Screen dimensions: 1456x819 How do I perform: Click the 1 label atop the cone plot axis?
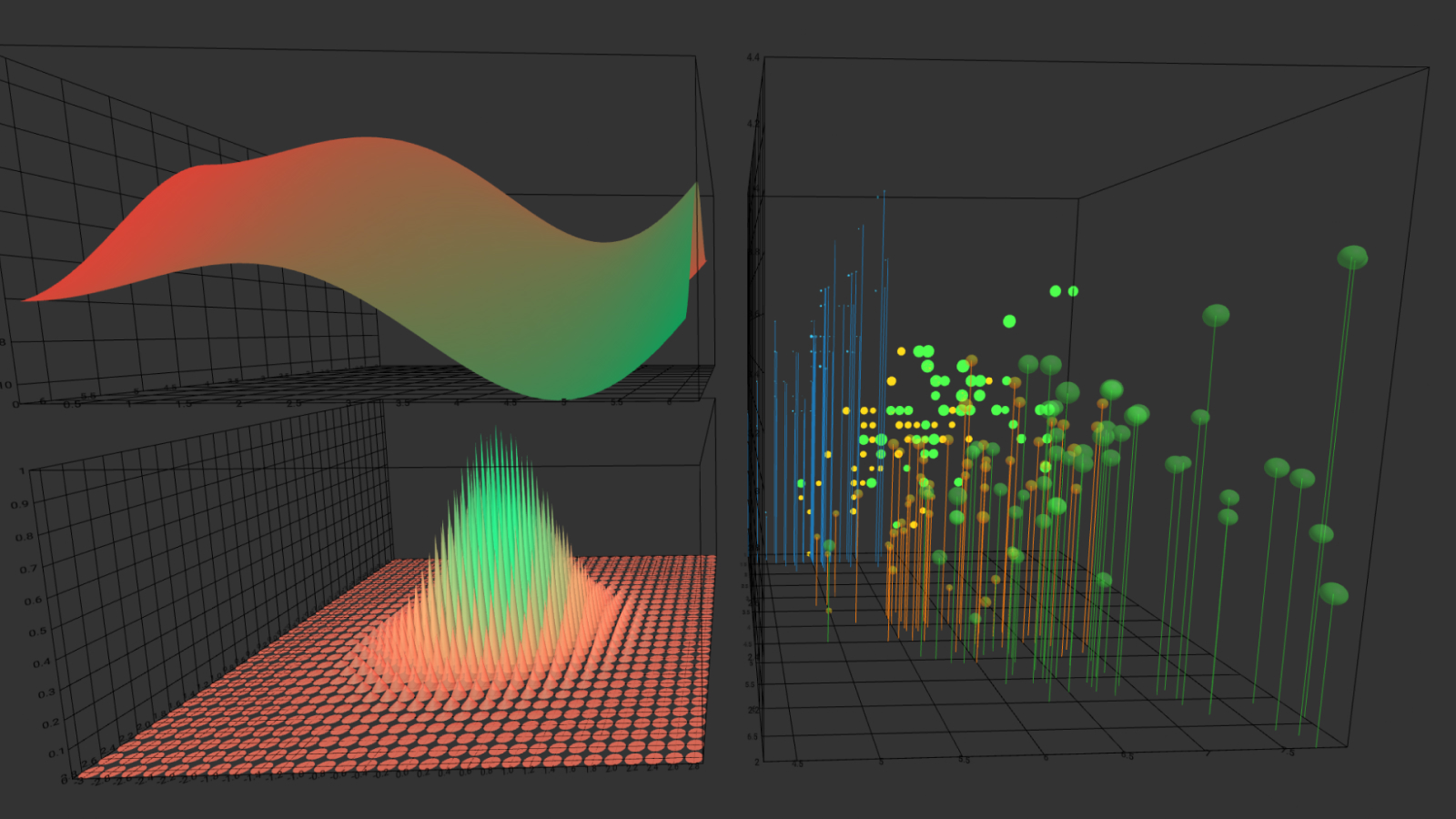pyautogui.click(x=22, y=471)
